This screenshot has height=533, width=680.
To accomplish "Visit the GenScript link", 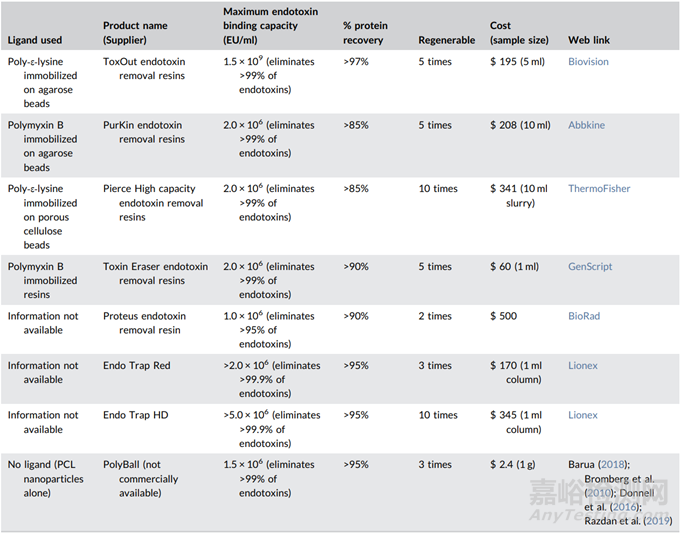I will click(x=590, y=267).
